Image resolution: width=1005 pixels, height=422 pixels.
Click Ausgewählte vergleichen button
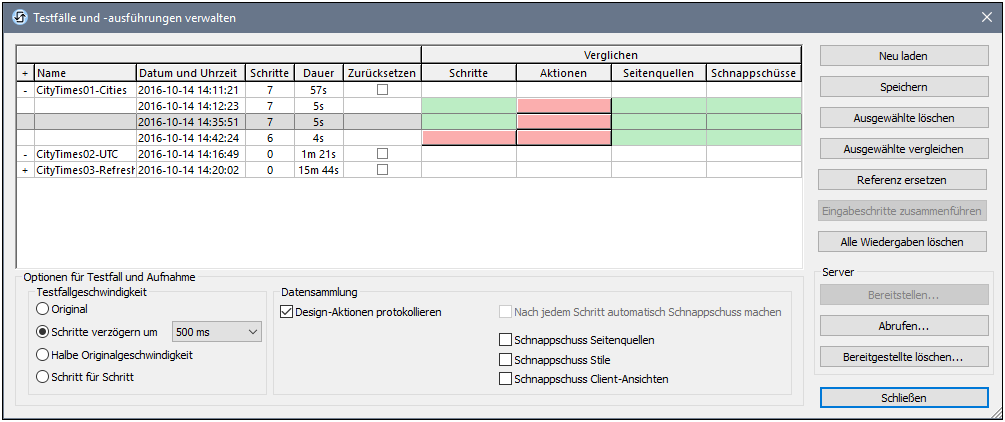tap(903, 149)
